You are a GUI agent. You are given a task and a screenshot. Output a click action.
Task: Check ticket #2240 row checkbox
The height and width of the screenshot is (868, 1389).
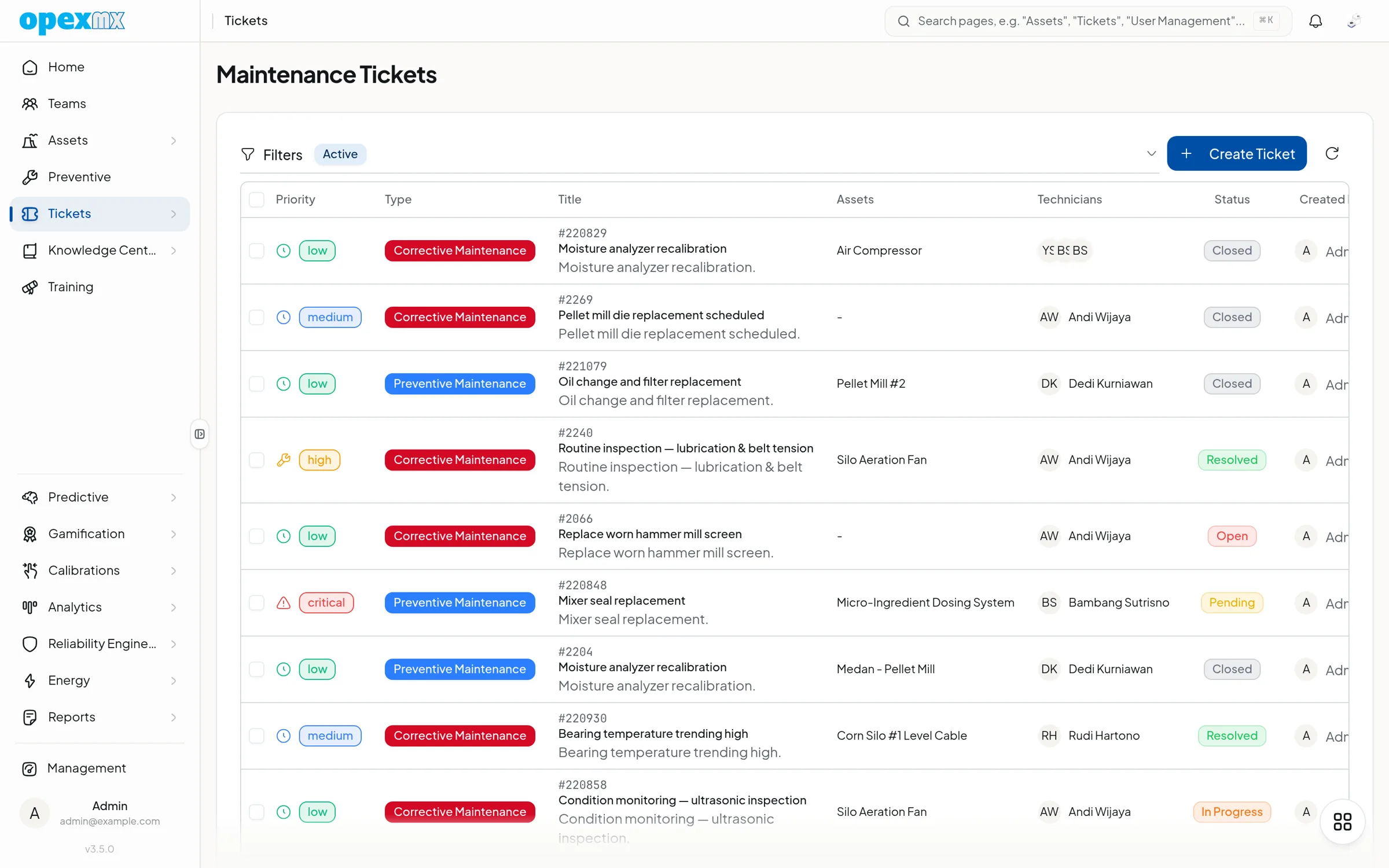click(256, 460)
